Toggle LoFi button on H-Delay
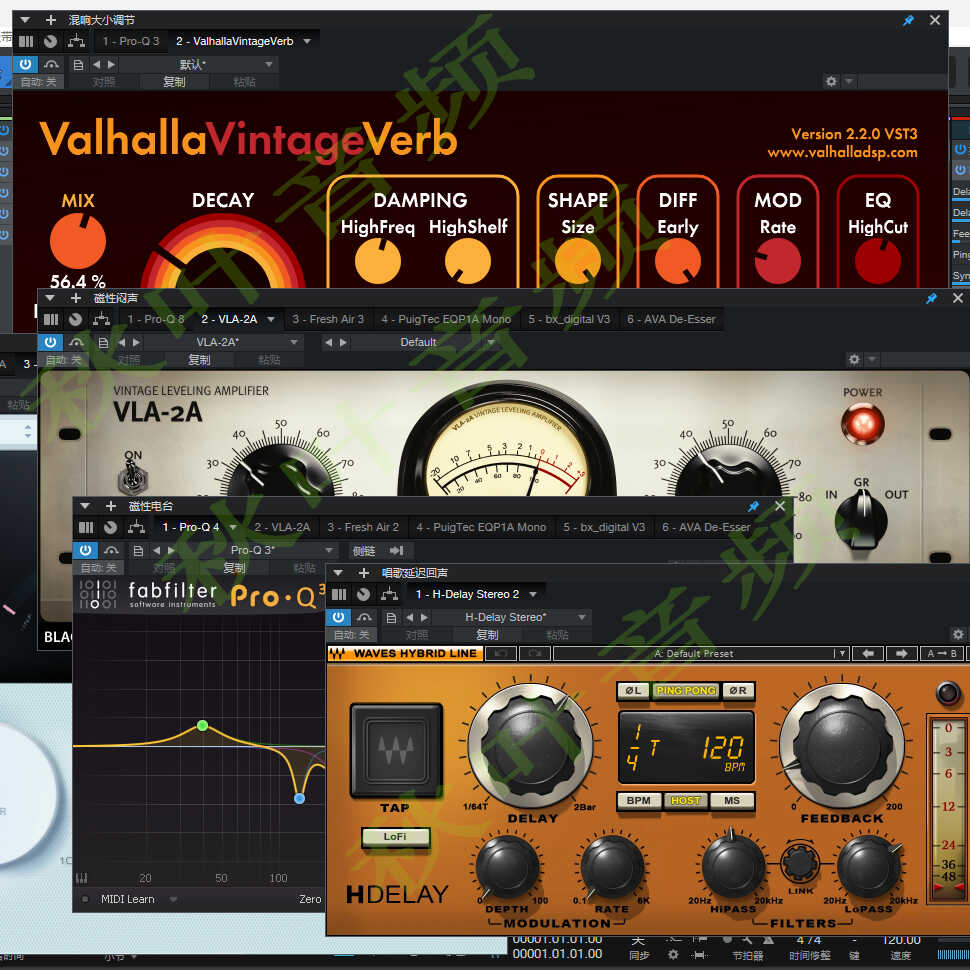 point(395,837)
